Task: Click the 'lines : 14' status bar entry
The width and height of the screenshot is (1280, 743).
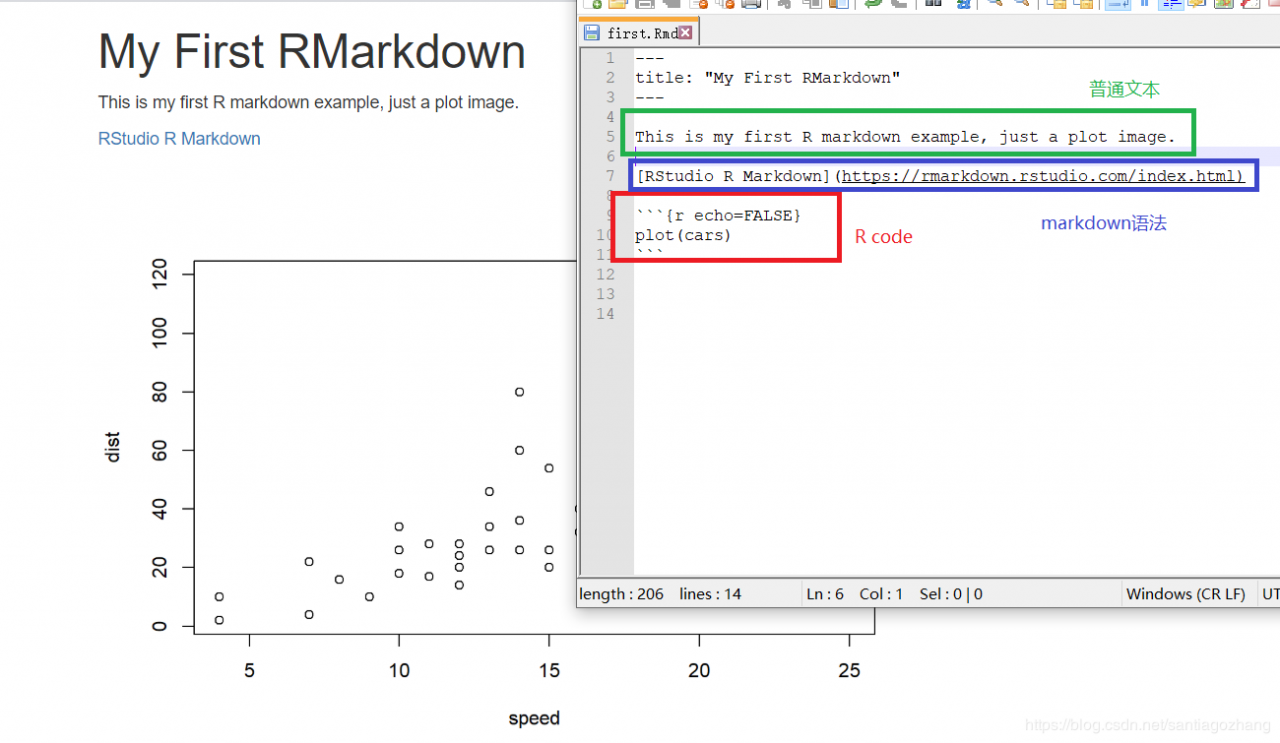Action: point(710,594)
